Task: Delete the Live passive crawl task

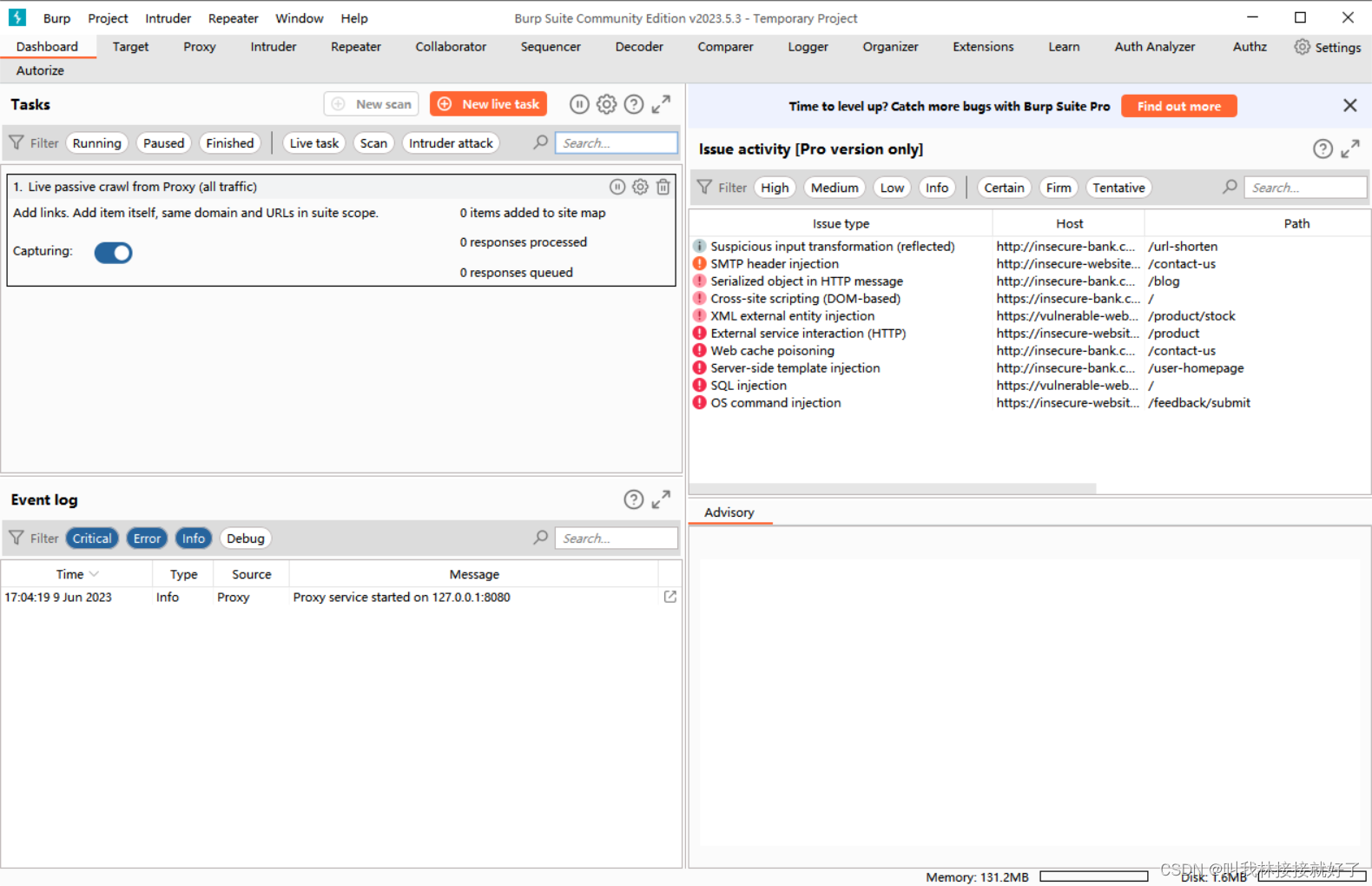Action: tap(663, 187)
